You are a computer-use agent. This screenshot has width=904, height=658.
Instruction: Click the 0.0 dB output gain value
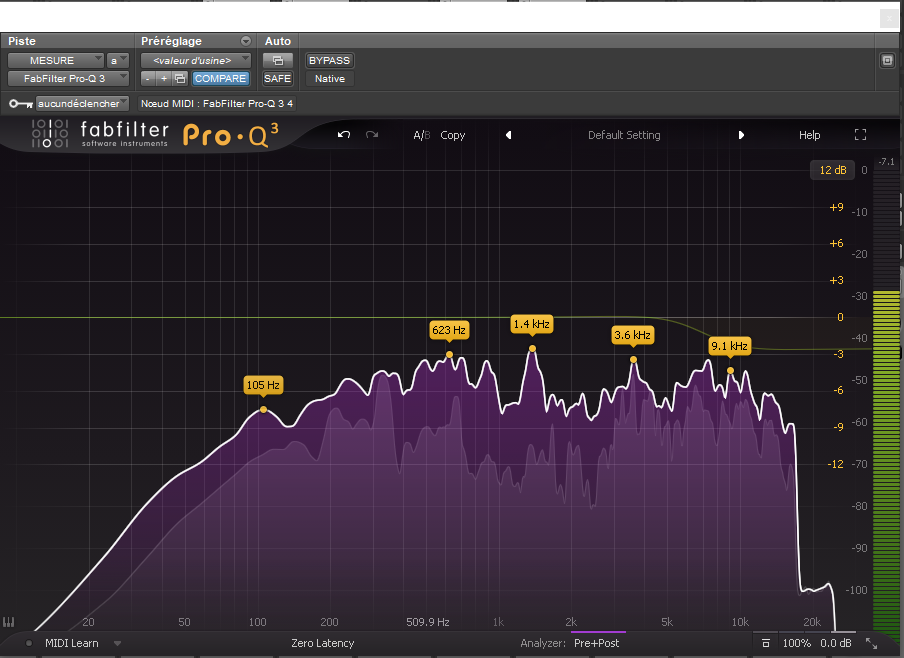(836, 643)
